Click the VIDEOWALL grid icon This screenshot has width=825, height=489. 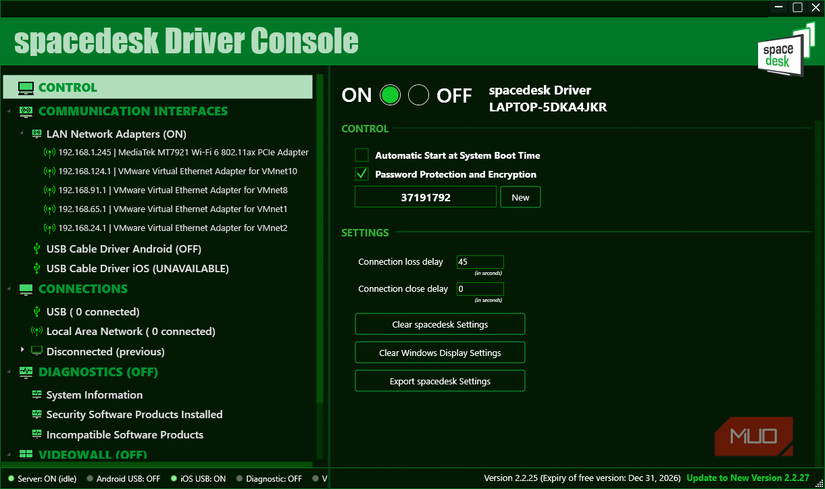tap(26, 454)
